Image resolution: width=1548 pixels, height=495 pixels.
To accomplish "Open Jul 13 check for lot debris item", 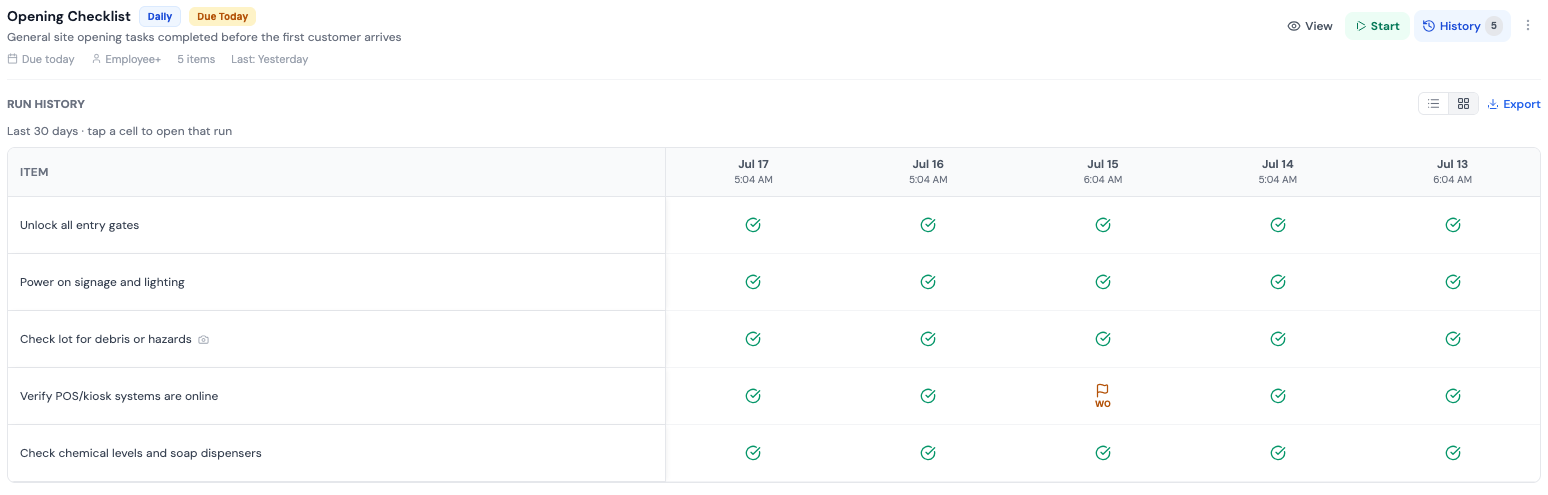I will pyautogui.click(x=1453, y=339).
